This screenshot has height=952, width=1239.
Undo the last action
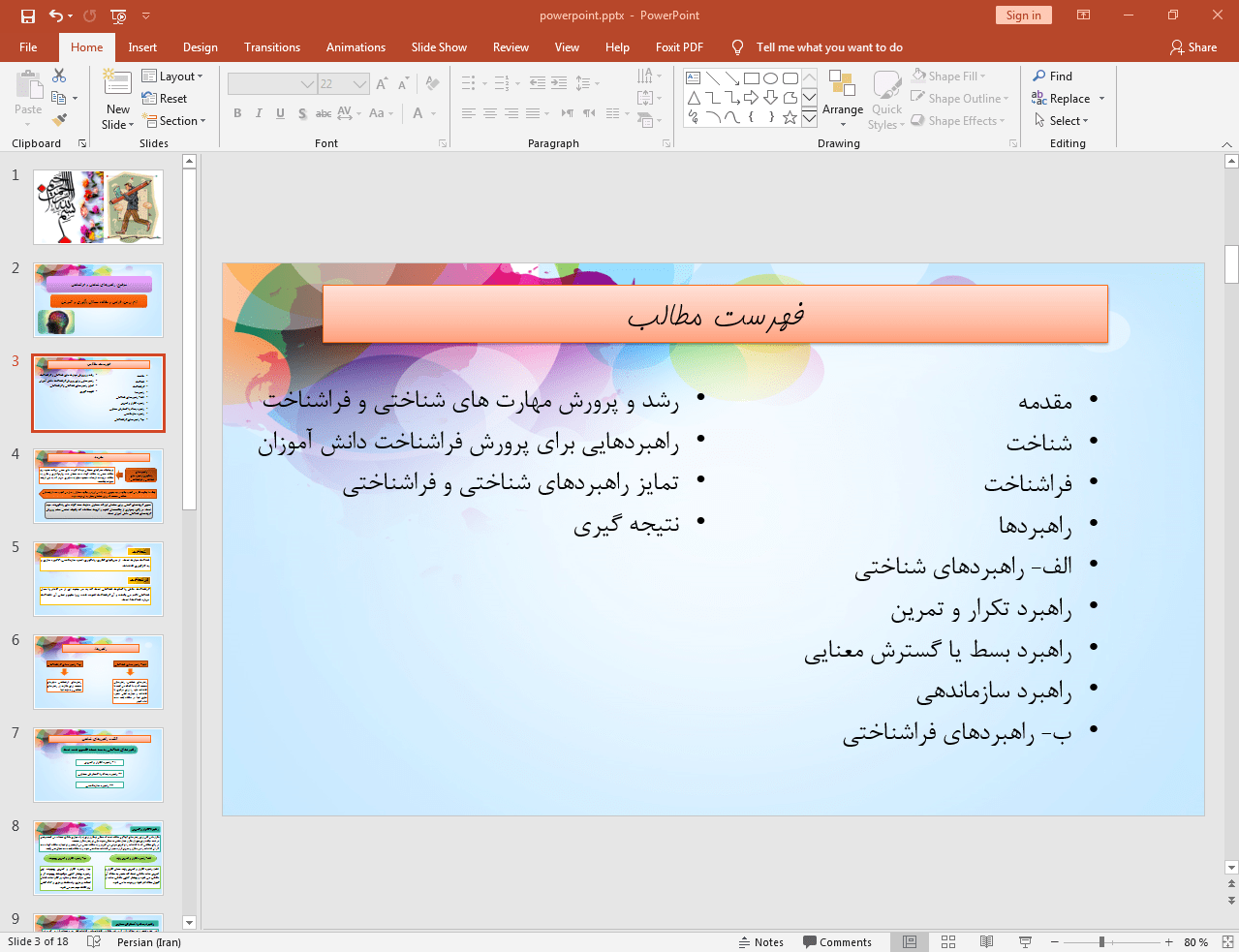56,15
